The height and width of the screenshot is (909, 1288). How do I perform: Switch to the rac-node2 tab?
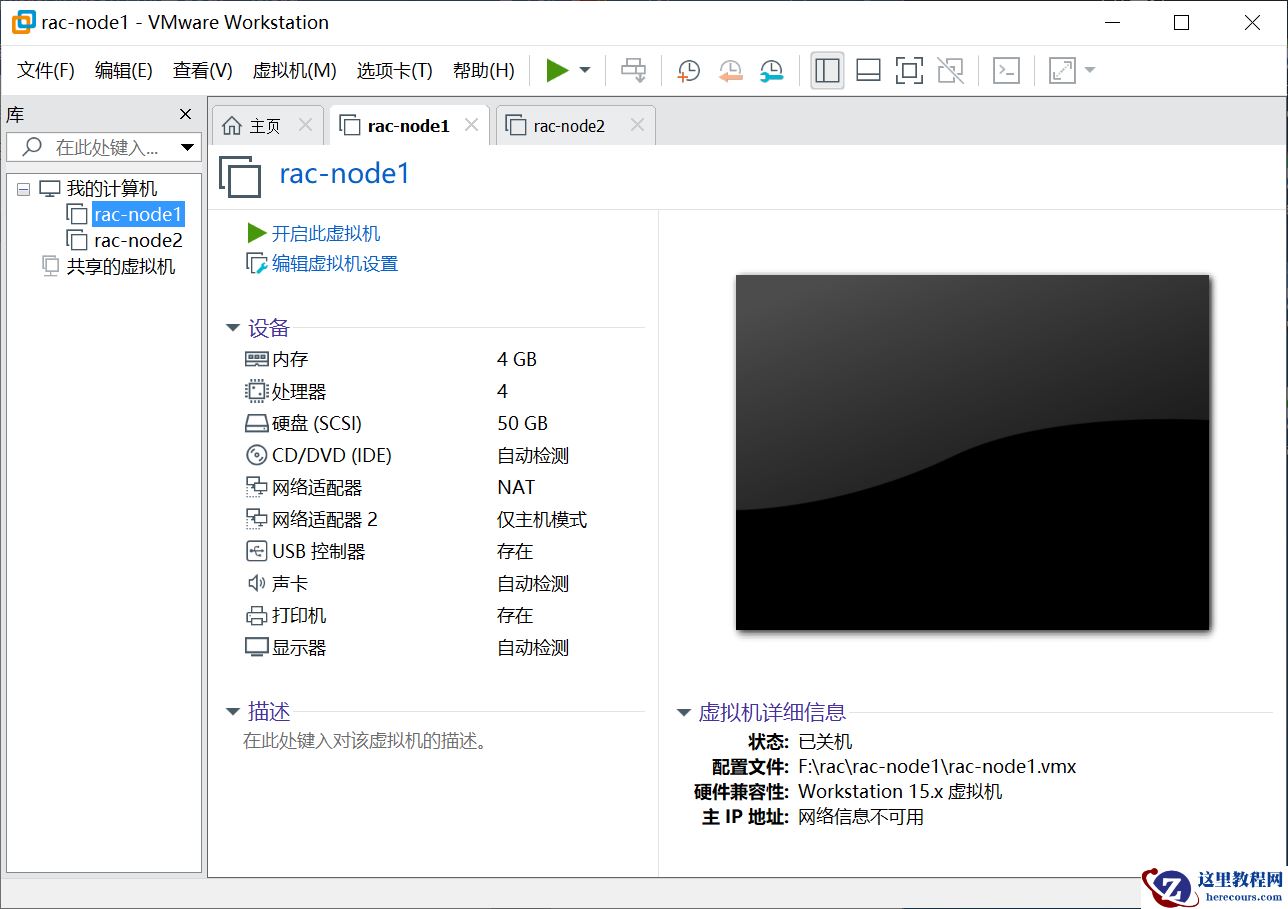pyautogui.click(x=570, y=124)
